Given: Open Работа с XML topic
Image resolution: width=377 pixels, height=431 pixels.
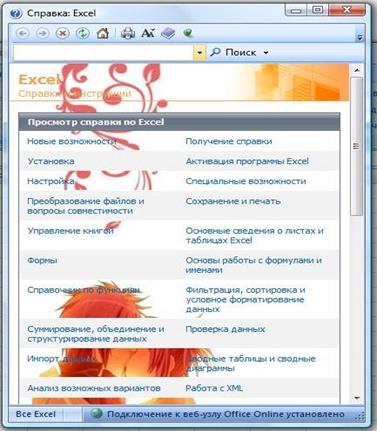Looking at the screenshot, I should pos(214,388).
